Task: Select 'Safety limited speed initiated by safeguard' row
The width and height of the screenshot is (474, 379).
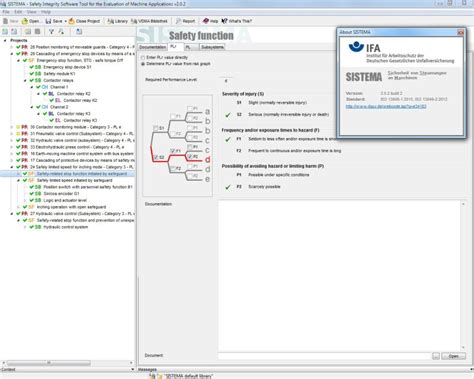Action: point(74,180)
